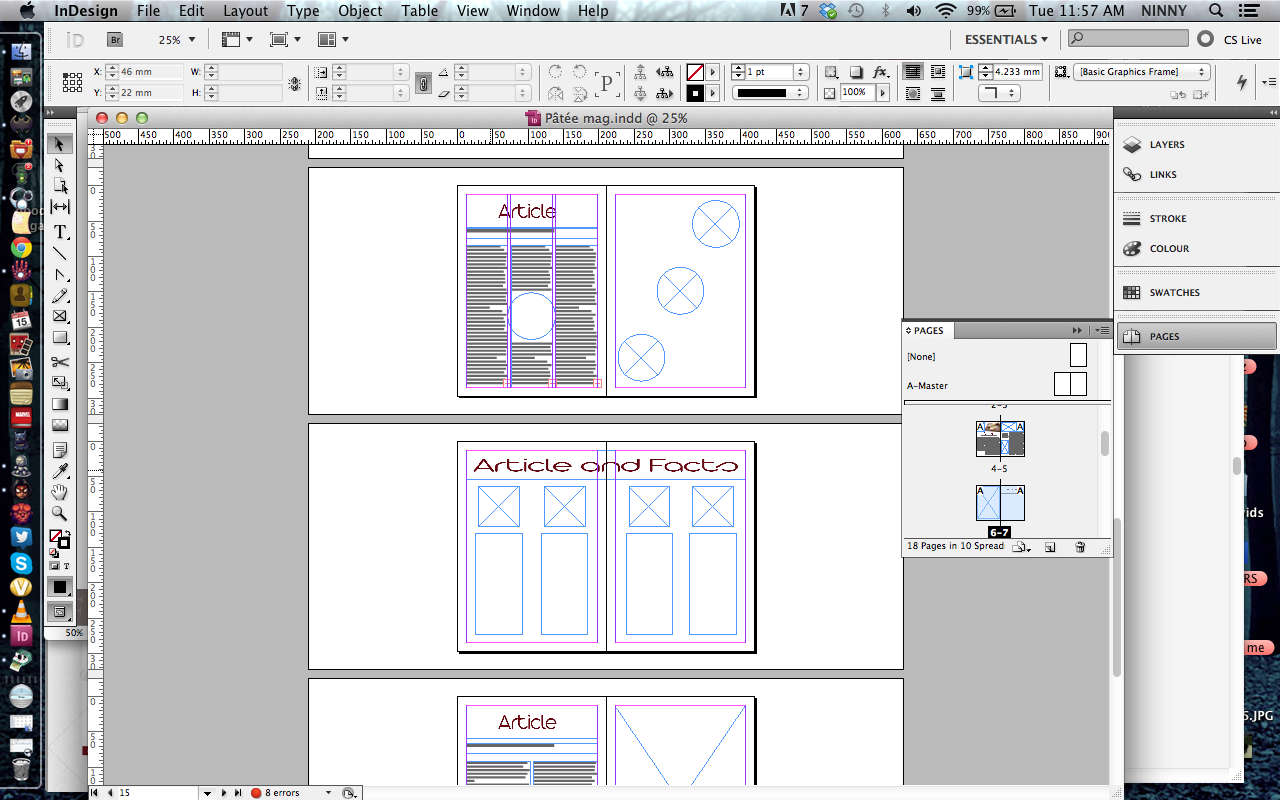1280x800 pixels.
Task: Open the ESSENTIALS workspace dropdown
Action: click(x=1006, y=40)
